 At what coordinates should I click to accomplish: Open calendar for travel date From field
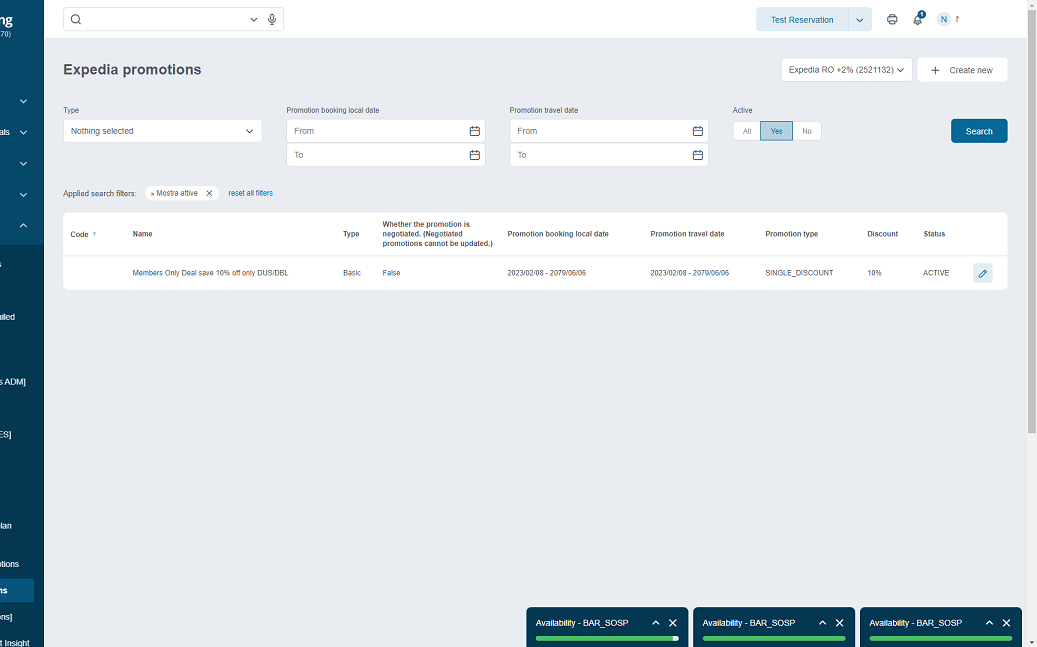coord(698,131)
